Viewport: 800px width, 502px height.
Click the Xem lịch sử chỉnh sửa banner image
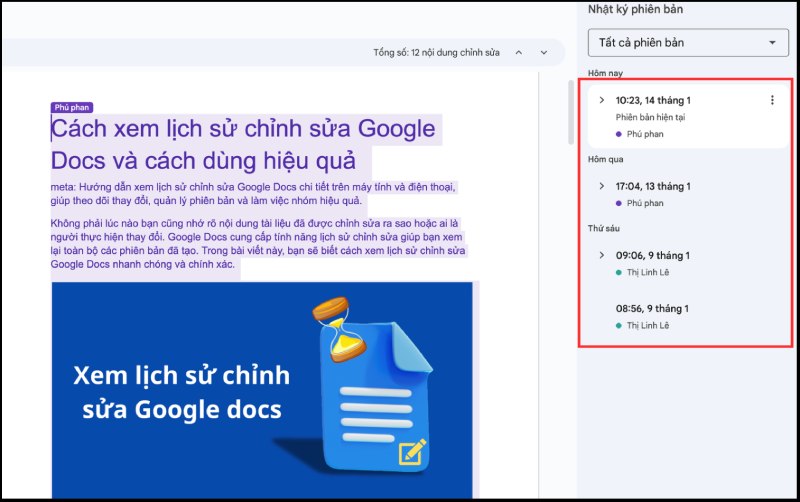tap(262, 390)
